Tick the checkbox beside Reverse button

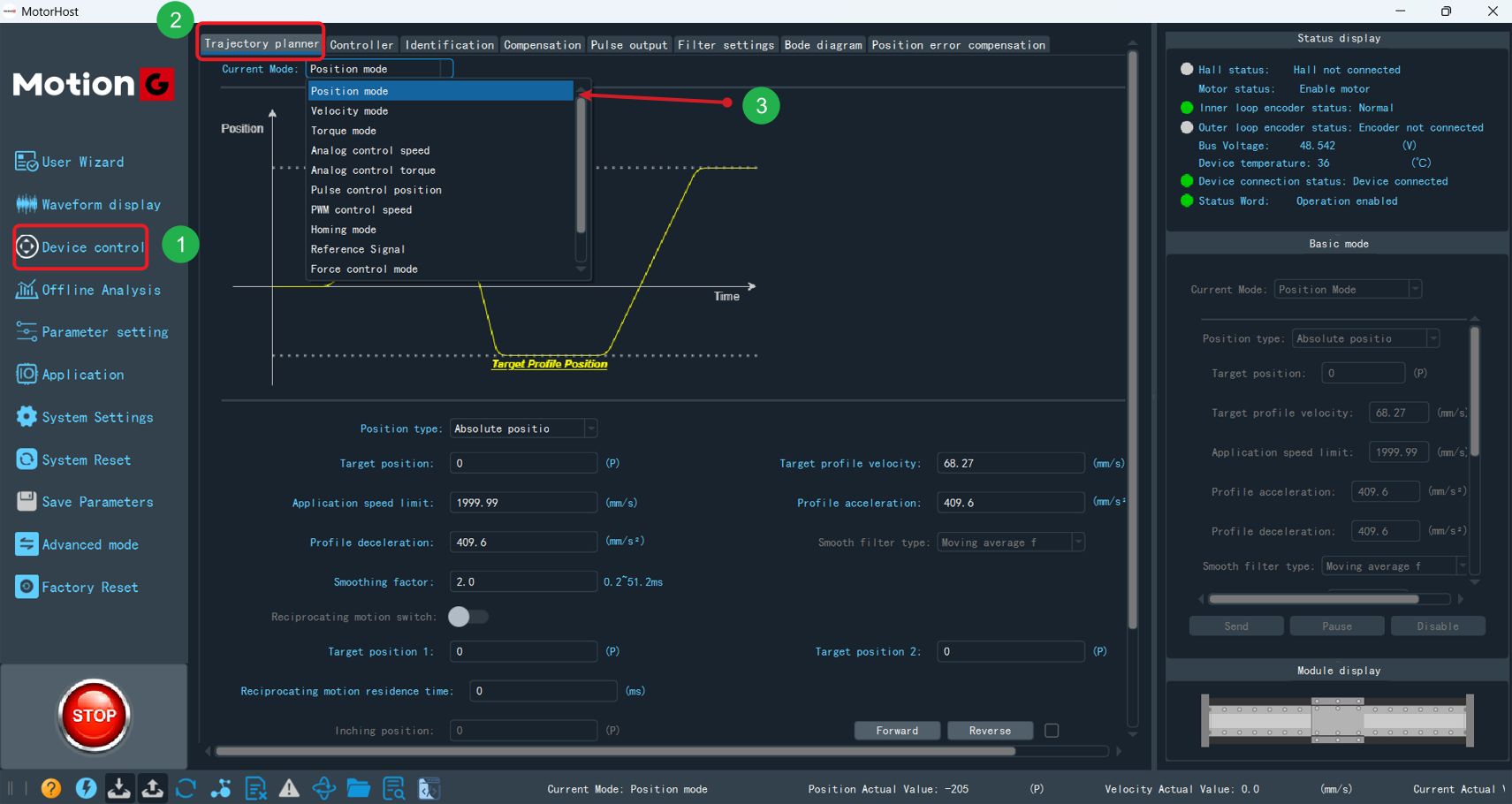tap(1052, 731)
